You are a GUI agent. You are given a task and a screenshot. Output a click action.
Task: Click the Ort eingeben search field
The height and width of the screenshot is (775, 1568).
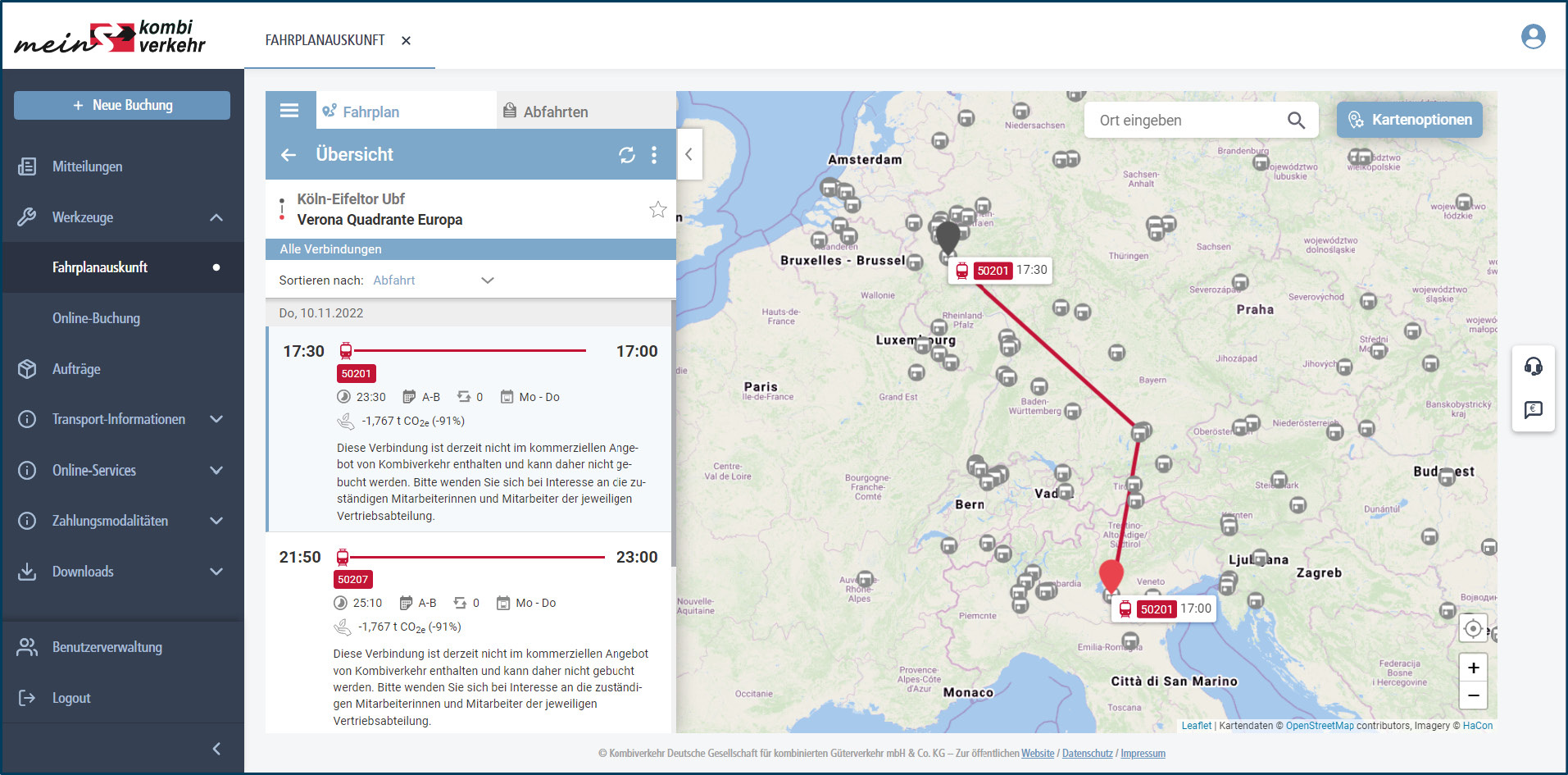pos(1184,121)
